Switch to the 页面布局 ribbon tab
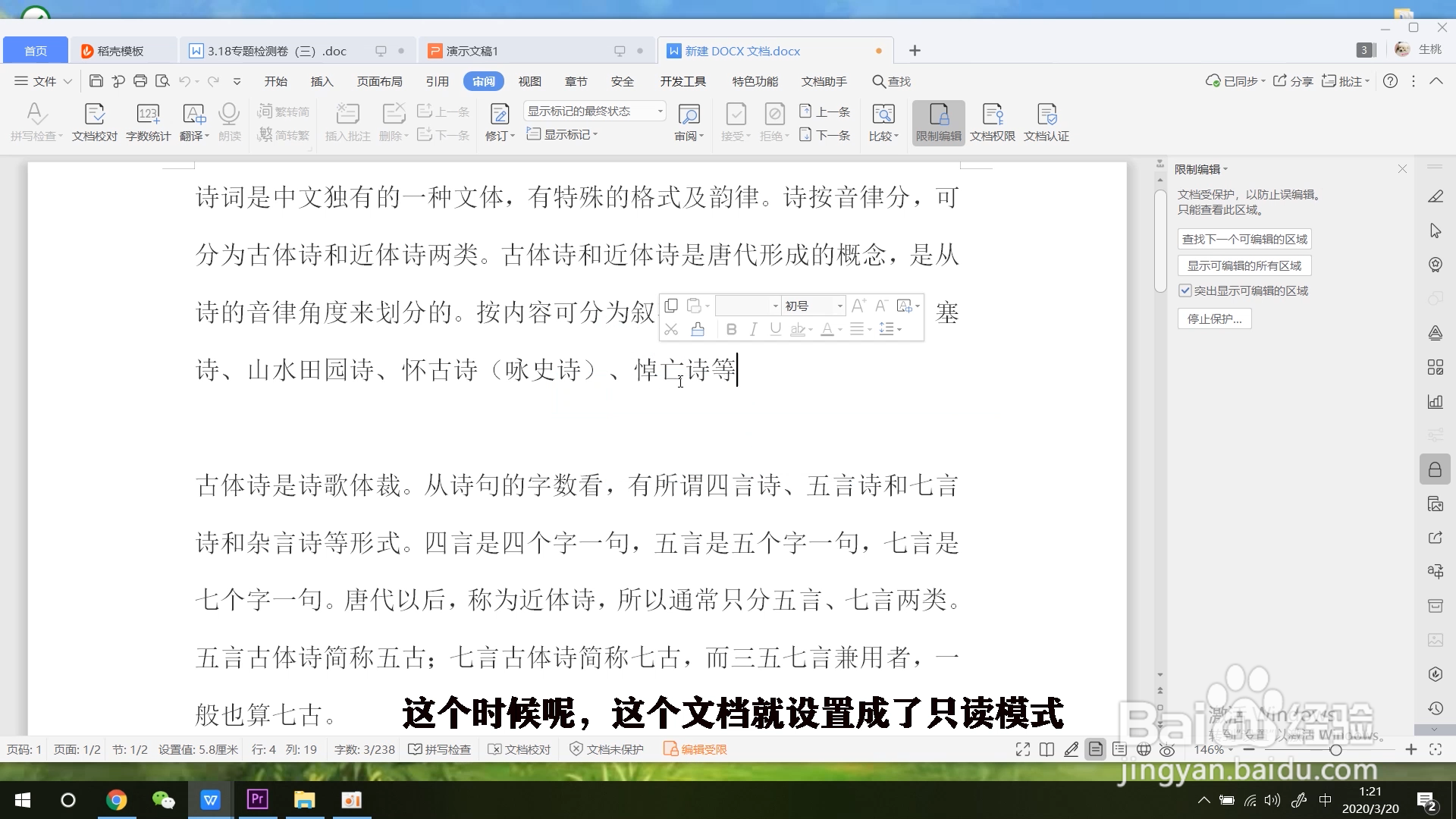Viewport: 1456px width, 819px height. click(379, 81)
